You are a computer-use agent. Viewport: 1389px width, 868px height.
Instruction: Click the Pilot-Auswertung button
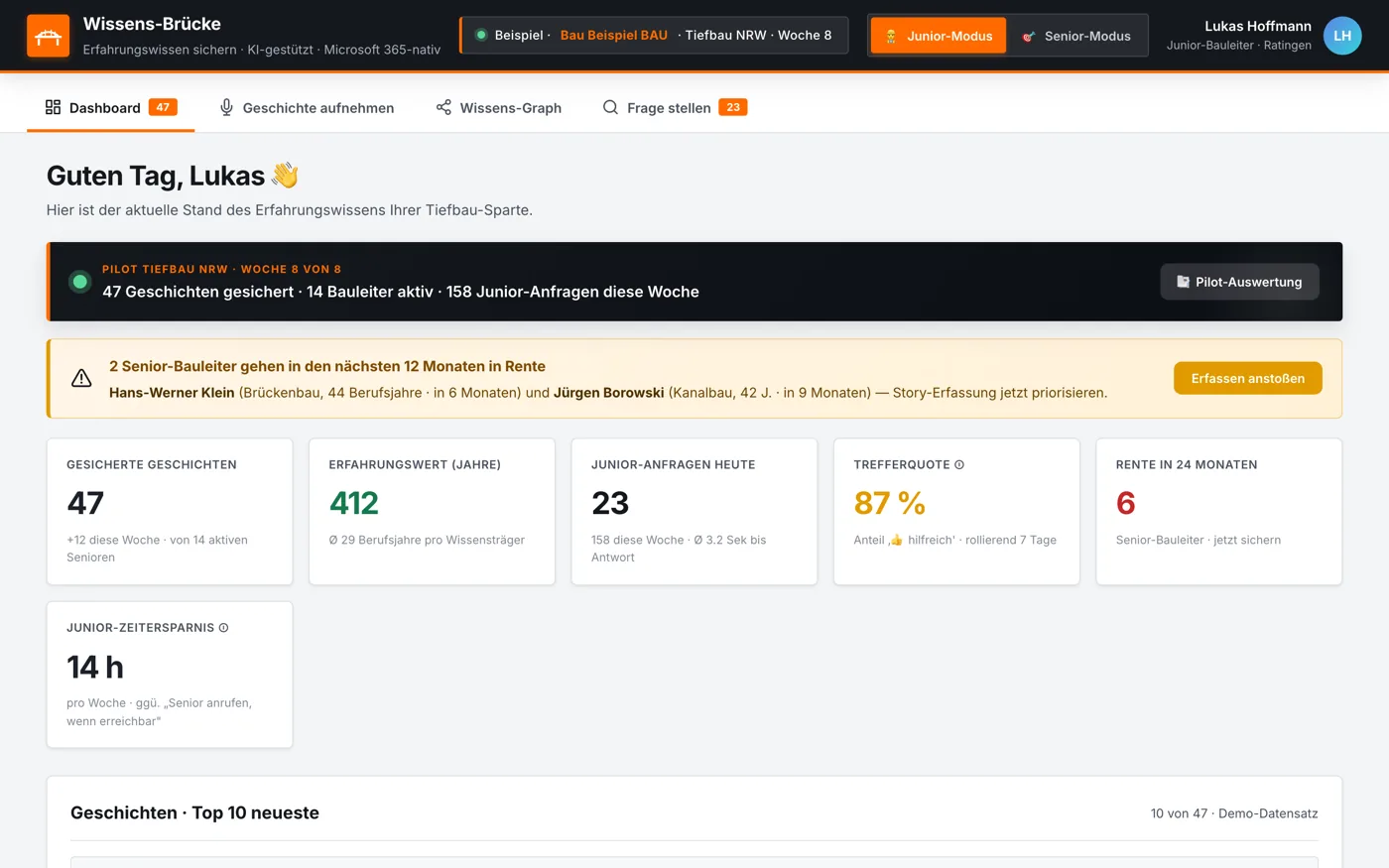(1239, 282)
